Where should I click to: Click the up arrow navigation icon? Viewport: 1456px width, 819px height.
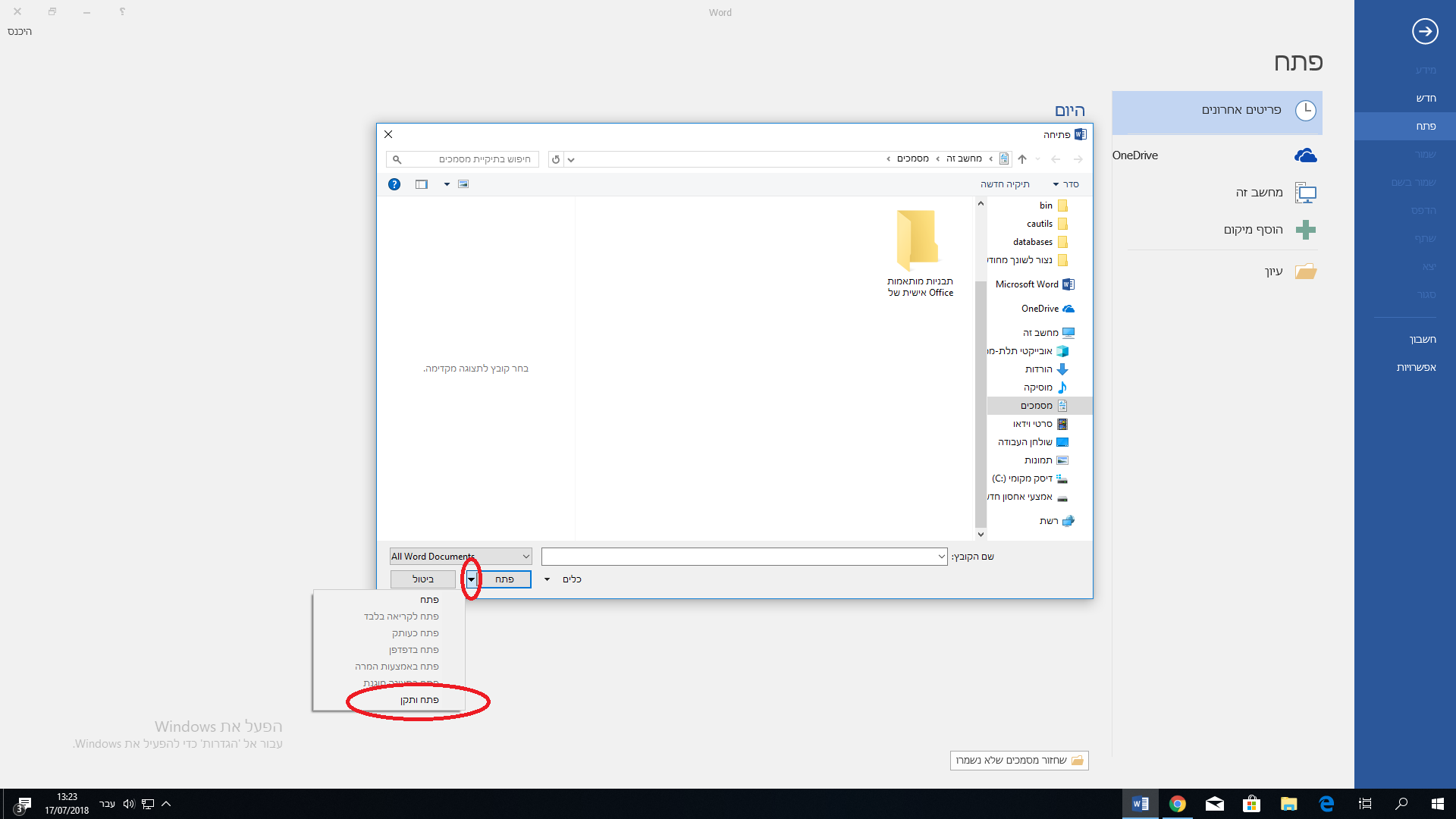pos(1022,159)
